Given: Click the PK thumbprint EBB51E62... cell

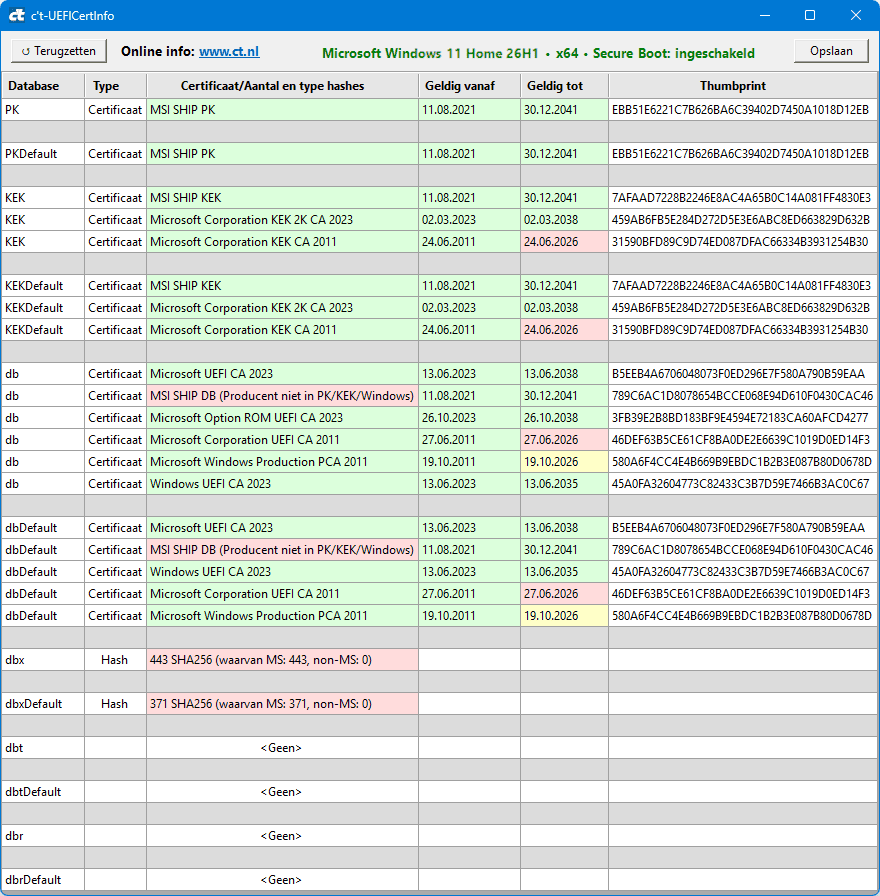Looking at the screenshot, I should [743, 110].
